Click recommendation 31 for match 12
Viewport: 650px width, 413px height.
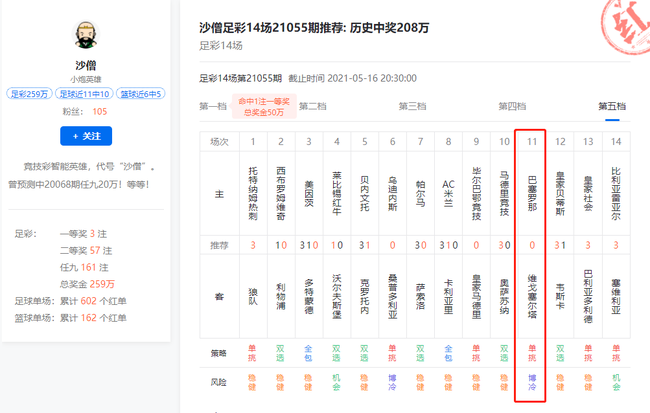pyautogui.click(x=560, y=245)
